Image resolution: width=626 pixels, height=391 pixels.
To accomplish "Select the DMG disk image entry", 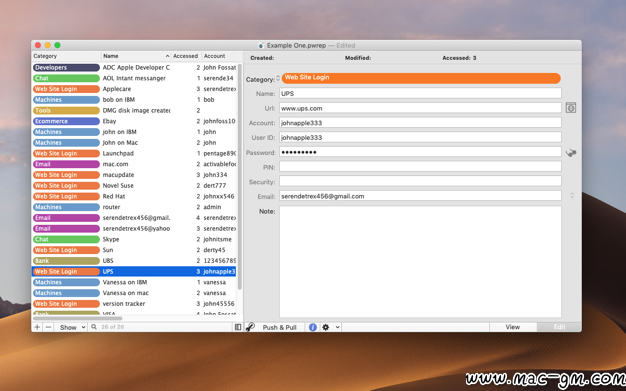I will click(x=134, y=111).
